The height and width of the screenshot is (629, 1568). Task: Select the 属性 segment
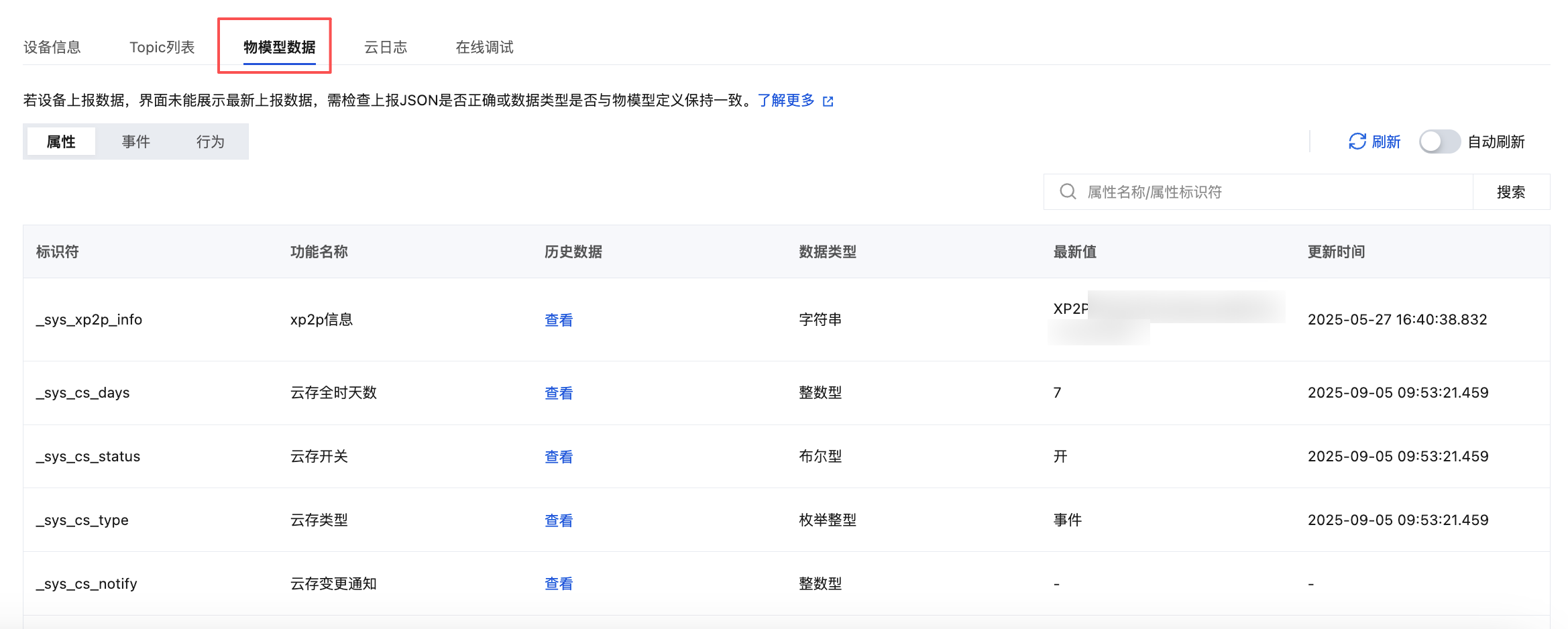click(x=61, y=141)
